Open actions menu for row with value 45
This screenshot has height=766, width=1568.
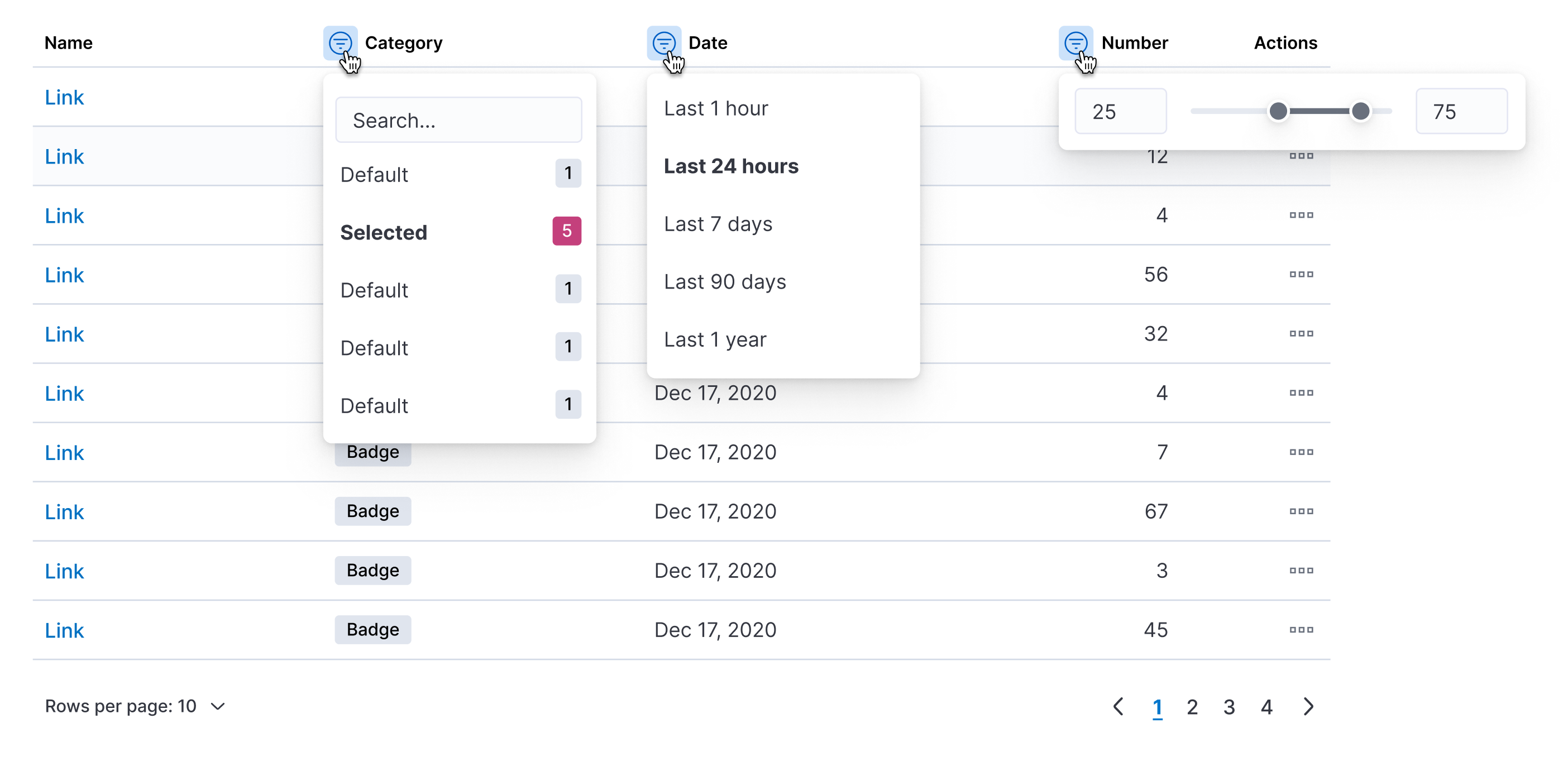point(1302,630)
